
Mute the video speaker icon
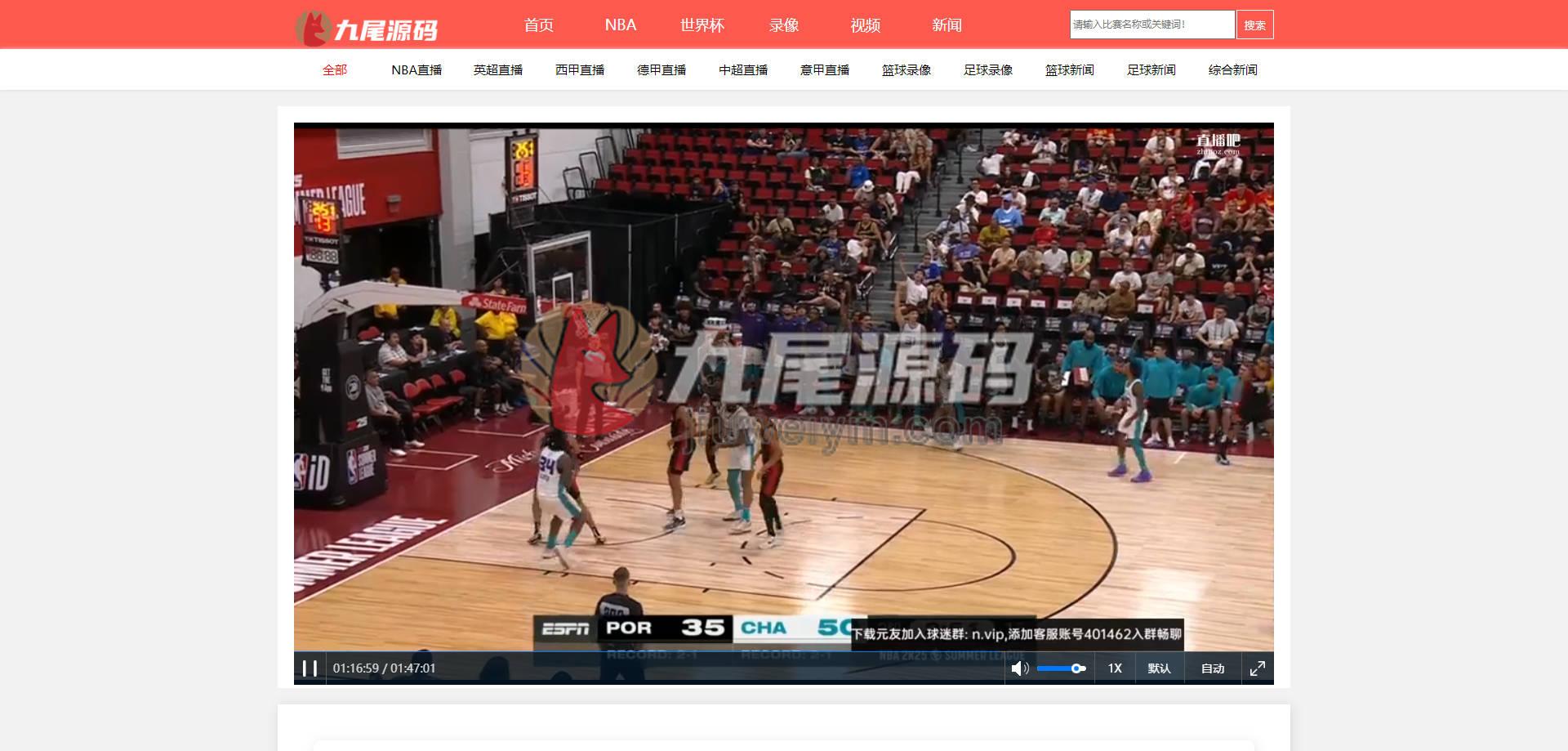click(1019, 668)
